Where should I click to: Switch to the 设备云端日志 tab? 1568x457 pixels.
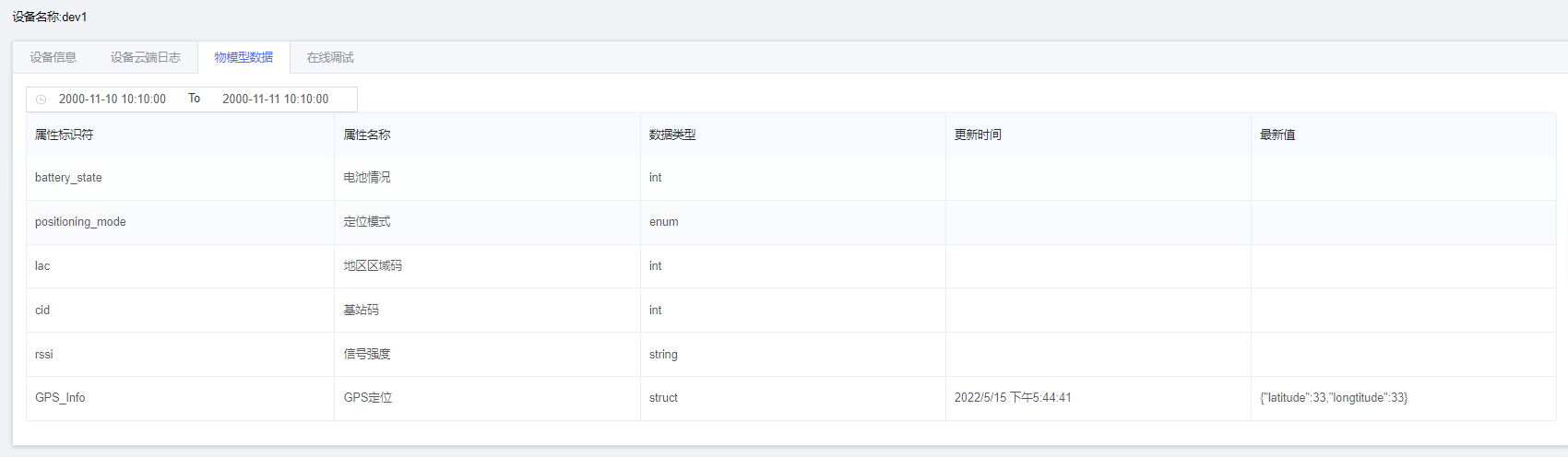tap(145, 57)
